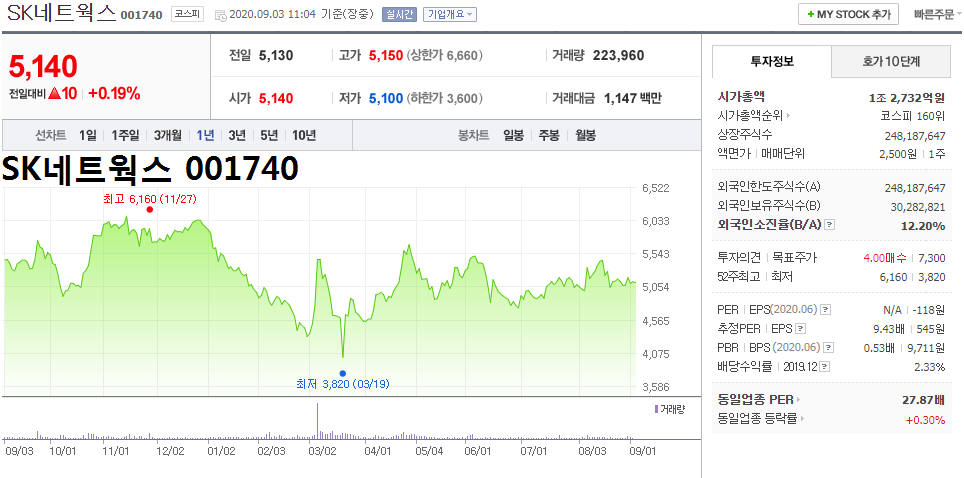
Task: Click the 상장주식수 value 248,187,647
Action: point(915,135)
